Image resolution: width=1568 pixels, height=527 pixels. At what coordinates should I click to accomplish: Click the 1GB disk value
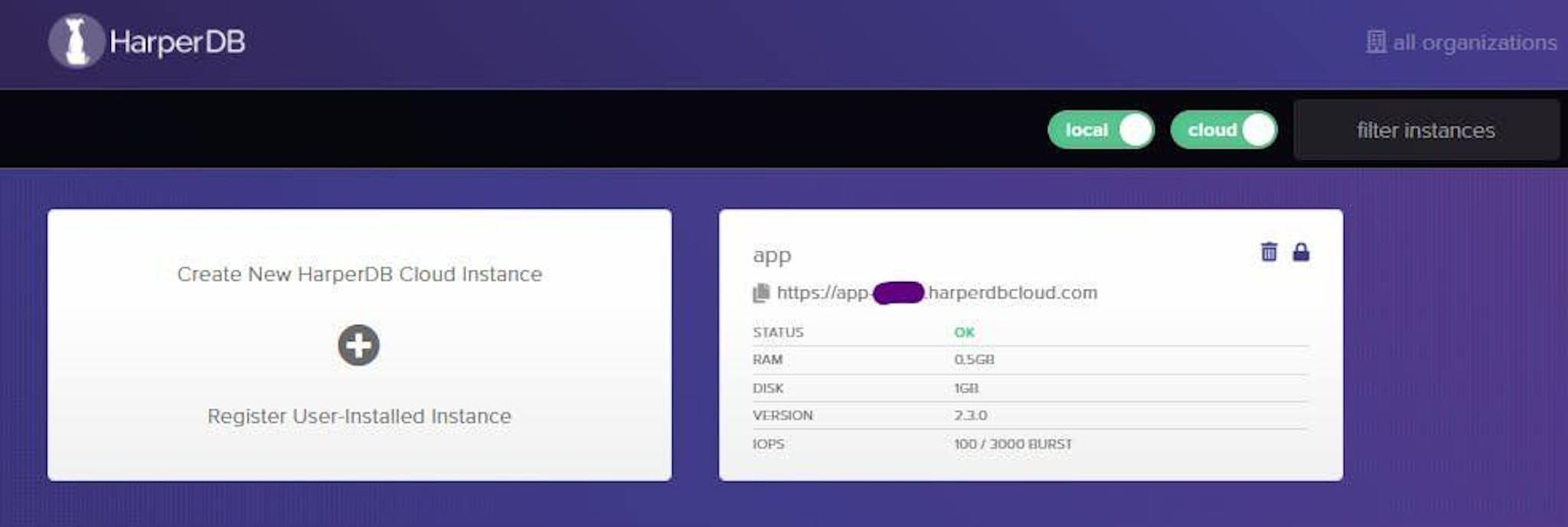pos(966,388)
